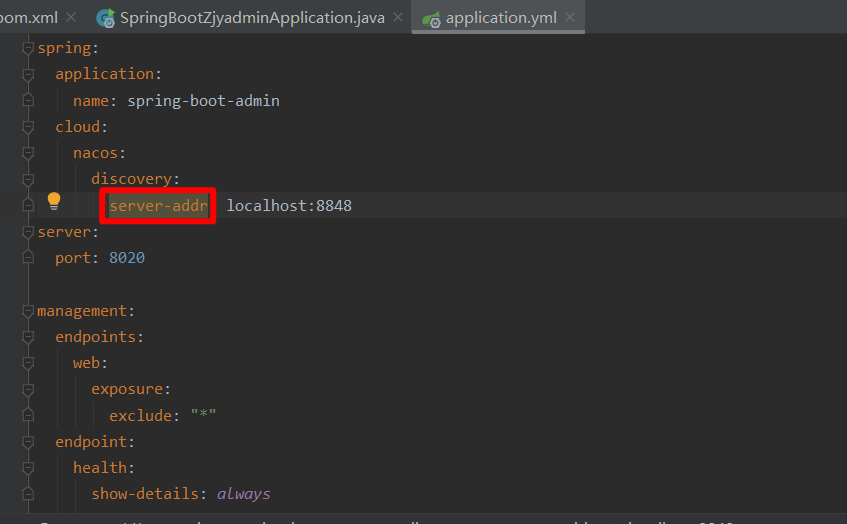Image resolution: width=847 pixels, height=524 pixels.
Task: Click the fold end marker beside server-addr line
Action: click(28, 205)
